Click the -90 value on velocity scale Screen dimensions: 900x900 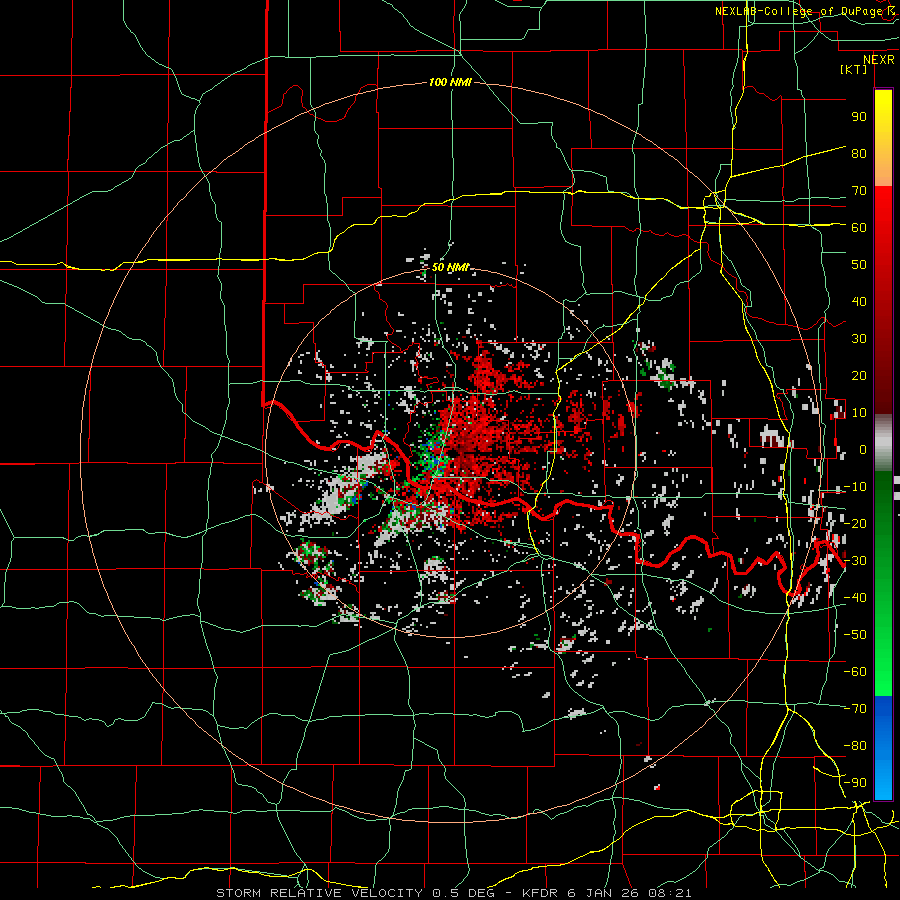pyautogui.click(x=855, y=783)
